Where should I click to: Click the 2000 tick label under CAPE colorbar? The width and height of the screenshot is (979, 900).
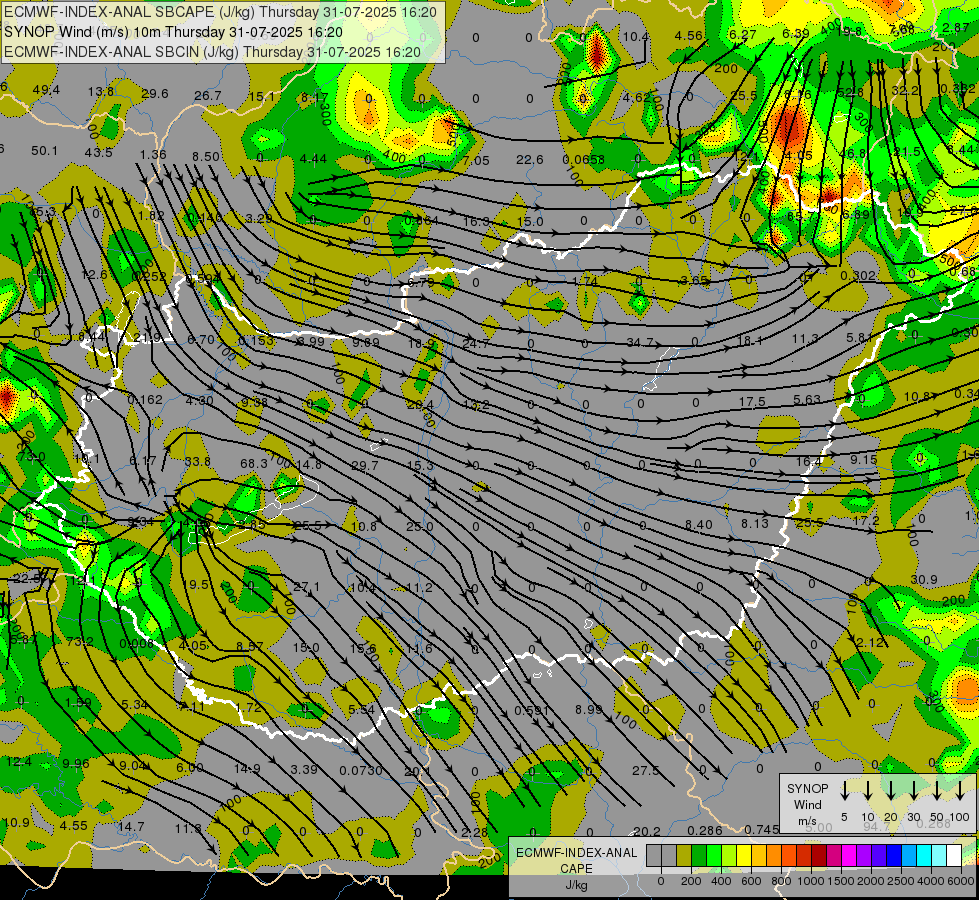coord(870,881)
